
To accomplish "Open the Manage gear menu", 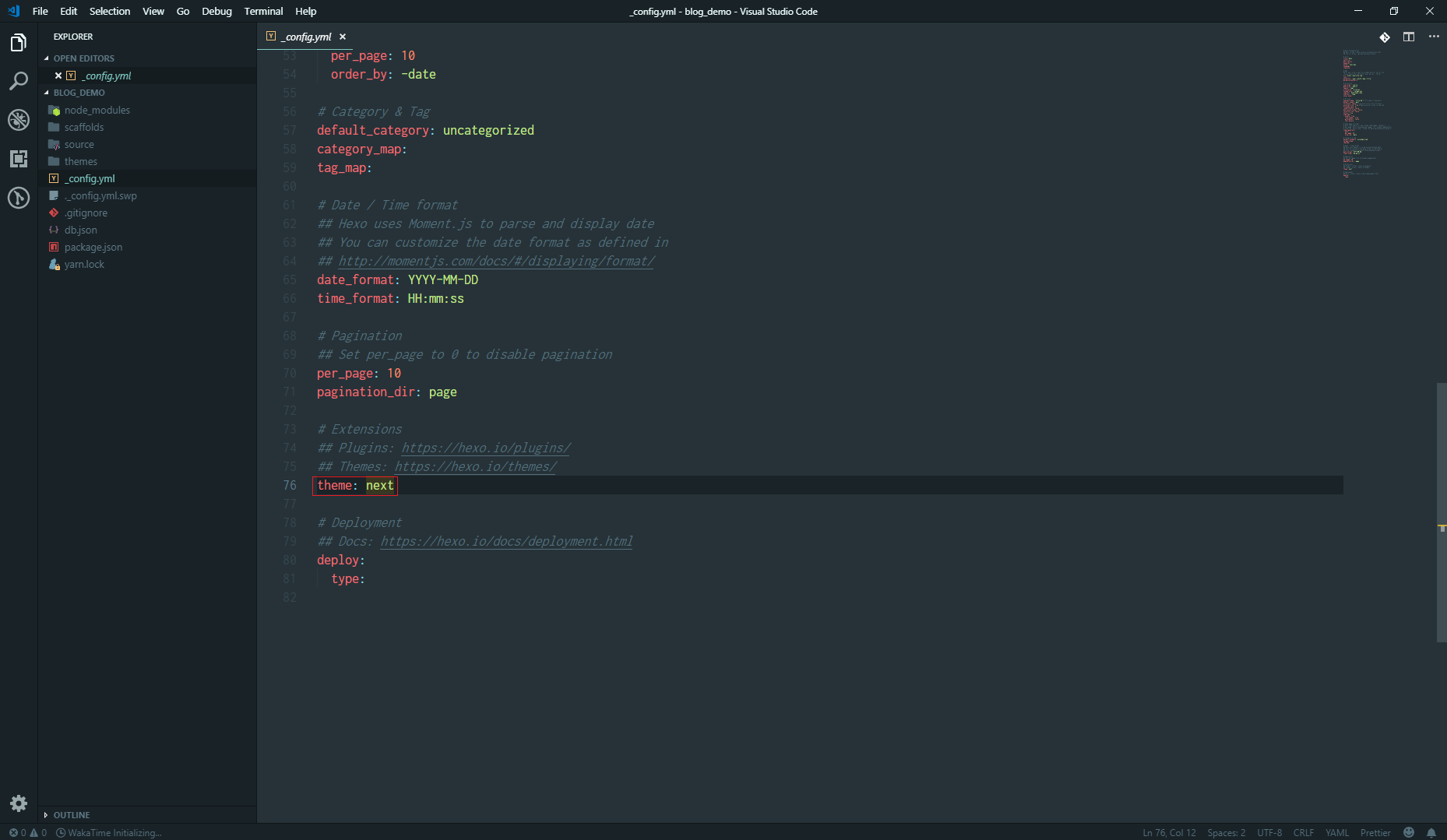I will click(19, 803).
